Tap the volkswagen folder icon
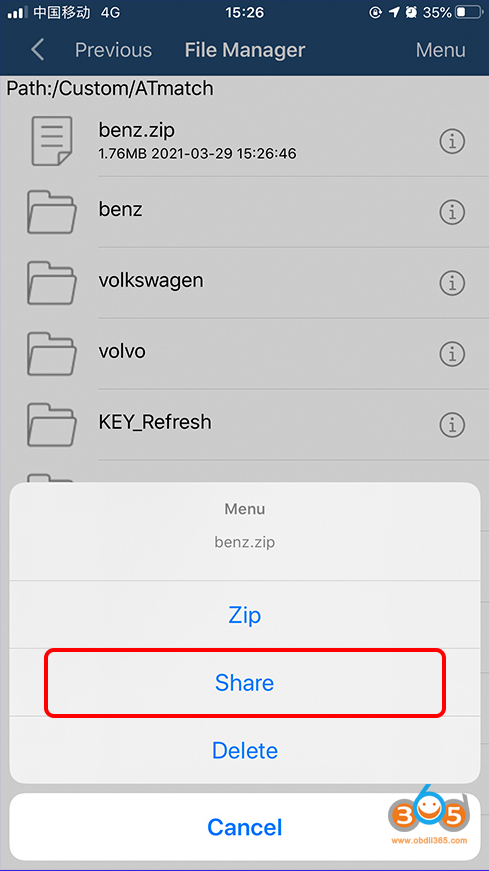This screenshot has width=489, height=871. [52, 283]
